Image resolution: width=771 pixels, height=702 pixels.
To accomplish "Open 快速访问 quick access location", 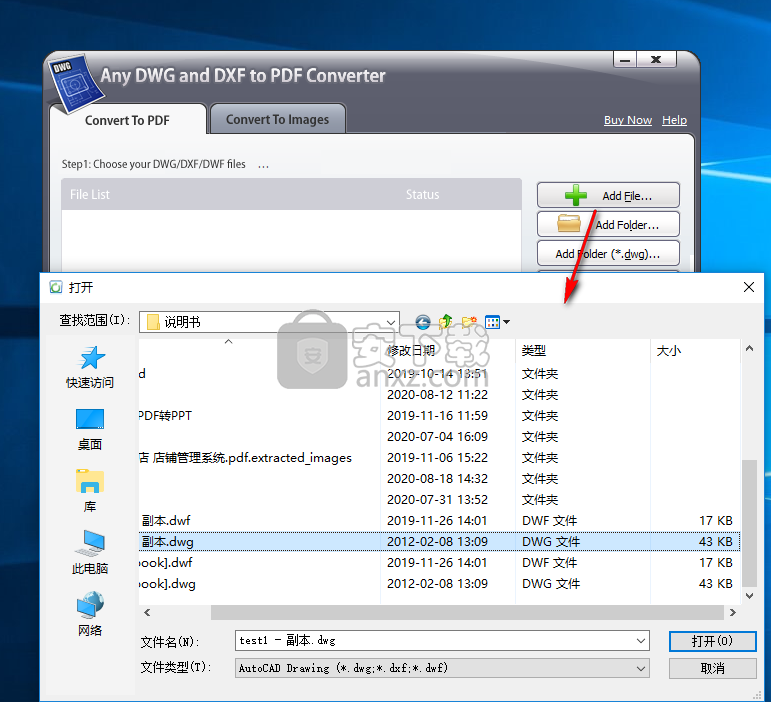I will [90, 367].
